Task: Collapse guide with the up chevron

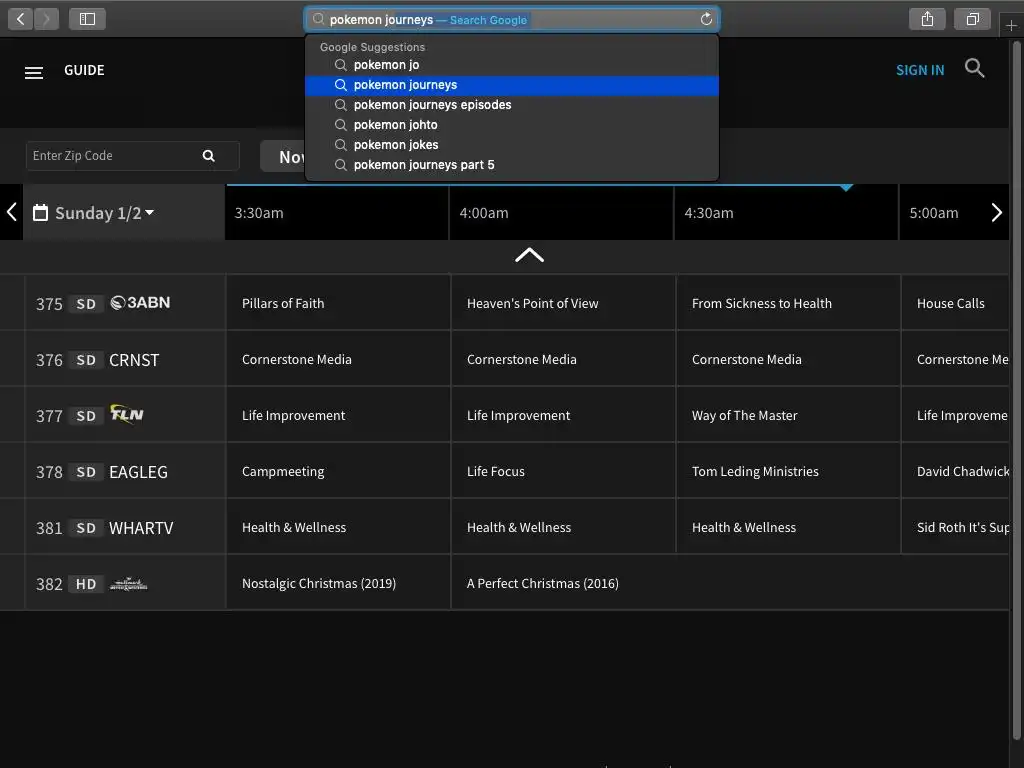Action: (529, 255)
